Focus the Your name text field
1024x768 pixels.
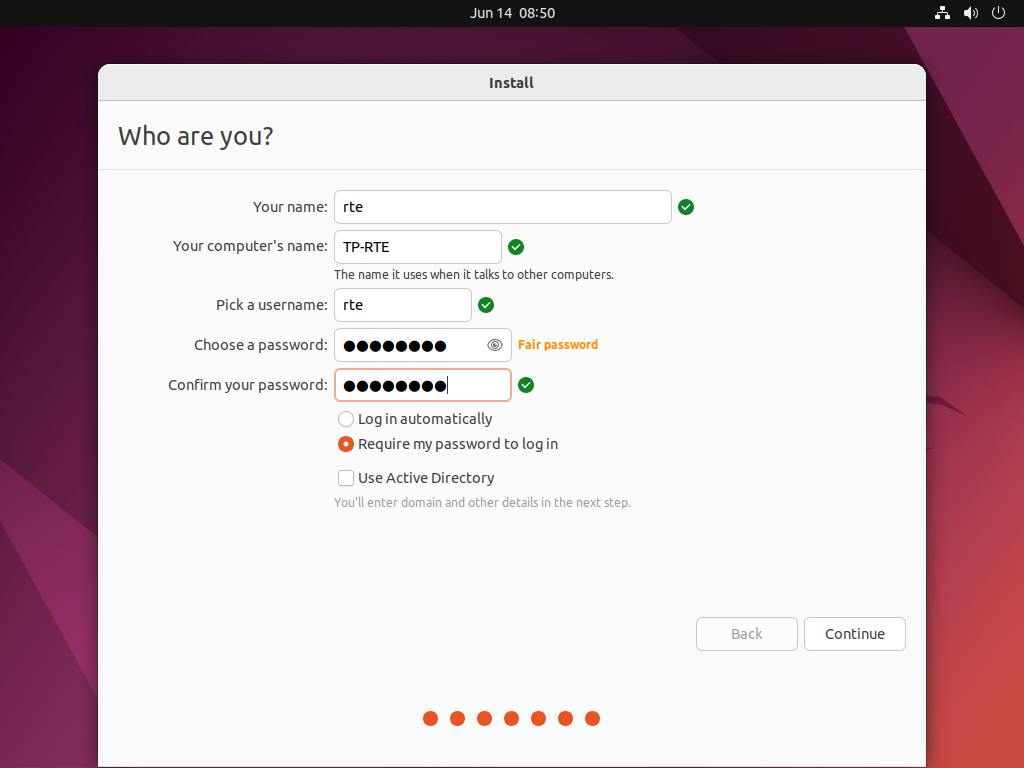tap(502, 207)
